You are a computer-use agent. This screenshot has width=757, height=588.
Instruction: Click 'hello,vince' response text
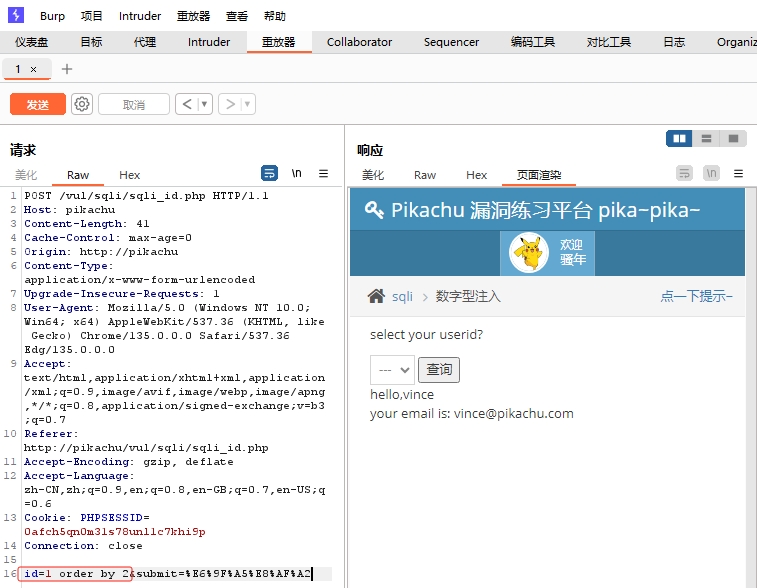(x=402, y=394)
